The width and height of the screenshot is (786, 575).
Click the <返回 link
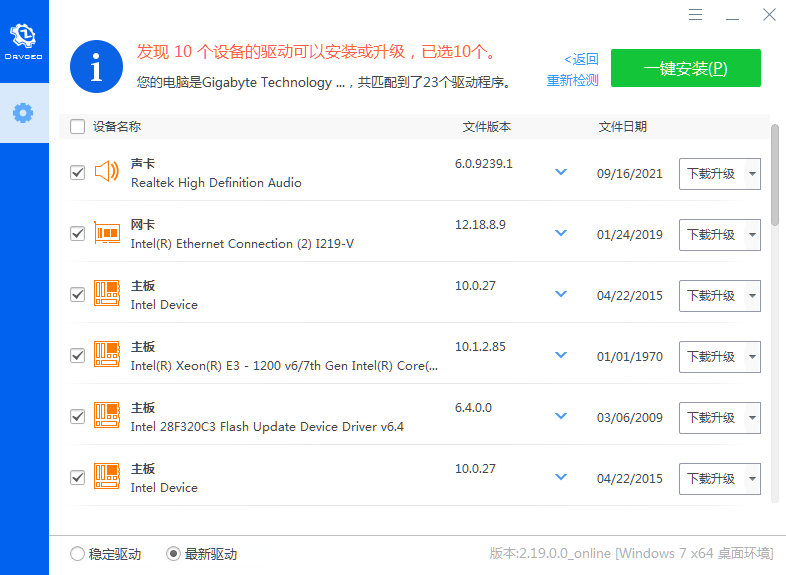pyautogui.click(x=581, y=59)
